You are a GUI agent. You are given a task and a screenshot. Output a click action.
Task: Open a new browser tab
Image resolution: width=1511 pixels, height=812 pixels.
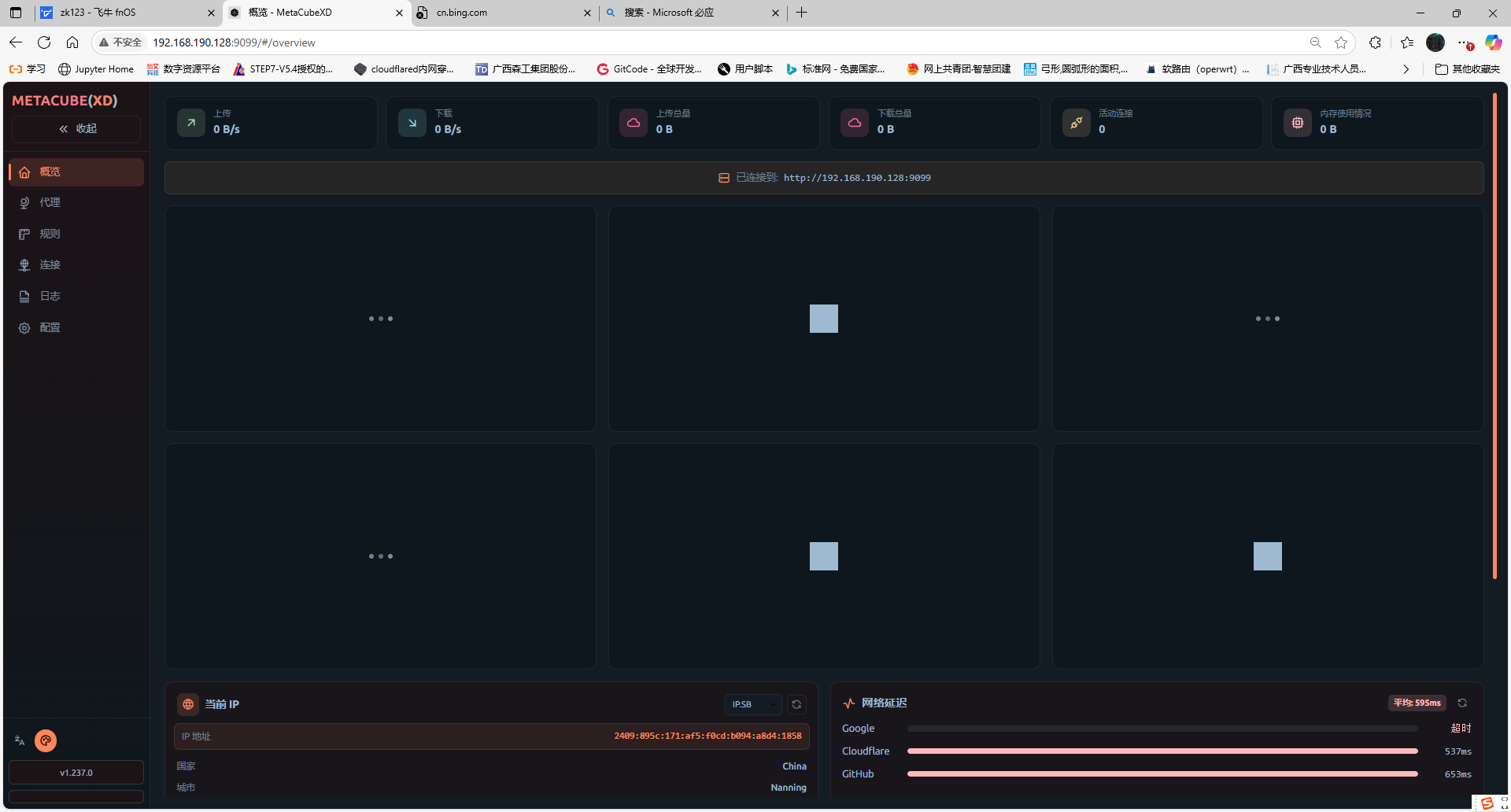[x=801, y=13]
